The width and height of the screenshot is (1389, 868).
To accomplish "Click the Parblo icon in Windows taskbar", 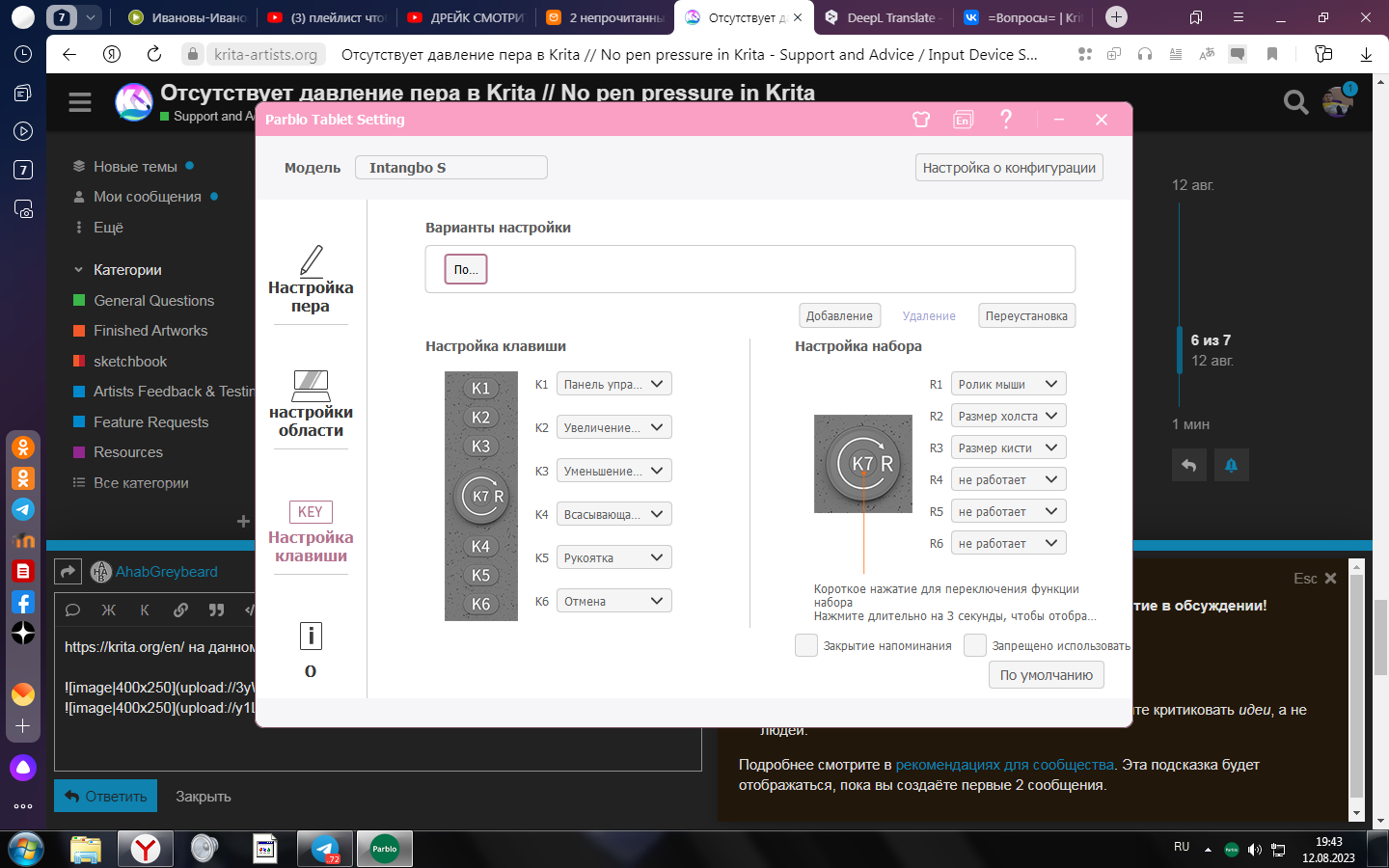I will 385,849.
